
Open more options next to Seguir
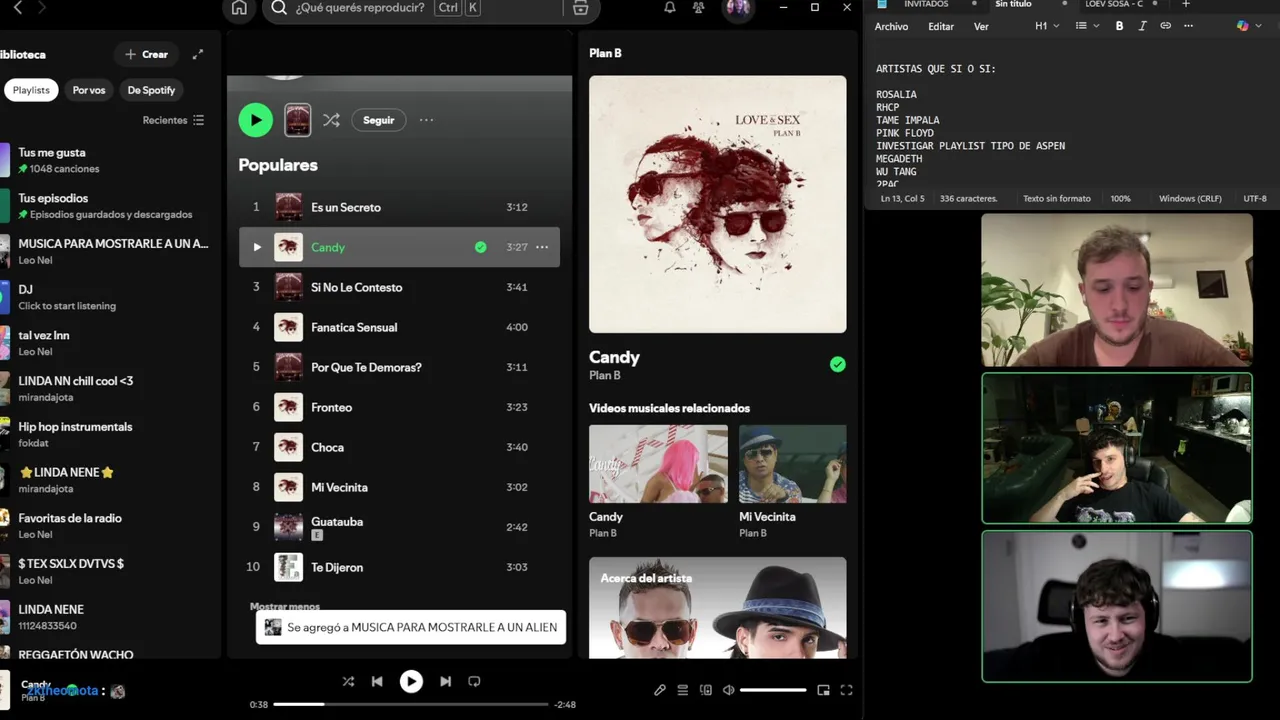pyautogui.click(x=426, y=120)
